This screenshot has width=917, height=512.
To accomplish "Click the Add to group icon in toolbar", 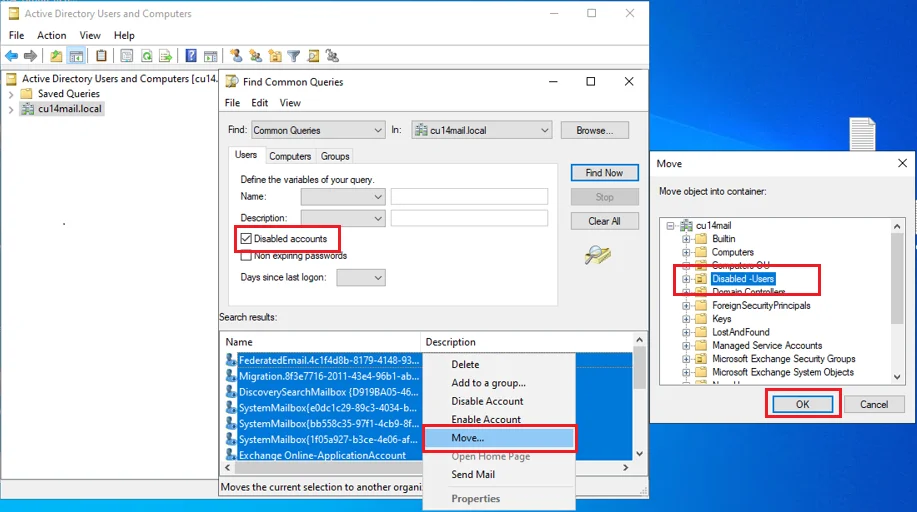I will (x=333, y=56).
